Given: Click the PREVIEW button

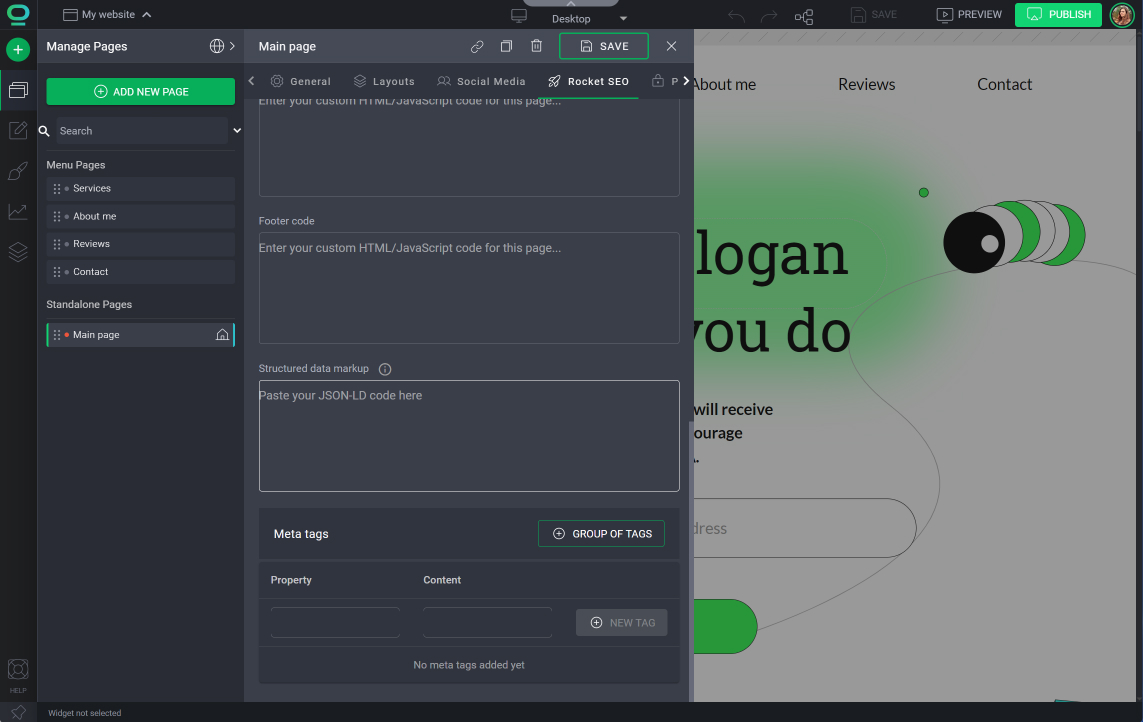Looking at the screenshot, I should (x=969, y=15).
